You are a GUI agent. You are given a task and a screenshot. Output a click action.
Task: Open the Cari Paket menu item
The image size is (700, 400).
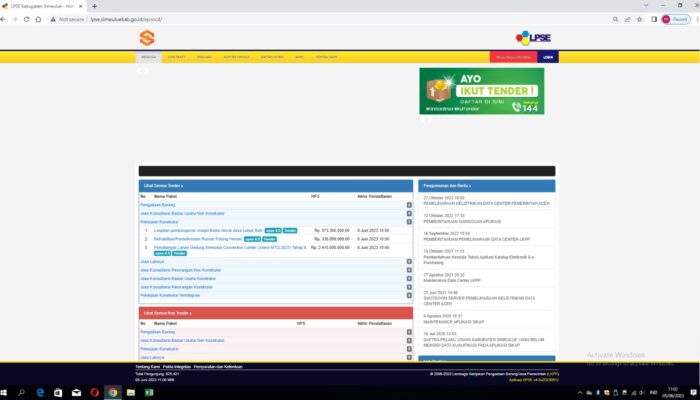[x=177, y=57]
